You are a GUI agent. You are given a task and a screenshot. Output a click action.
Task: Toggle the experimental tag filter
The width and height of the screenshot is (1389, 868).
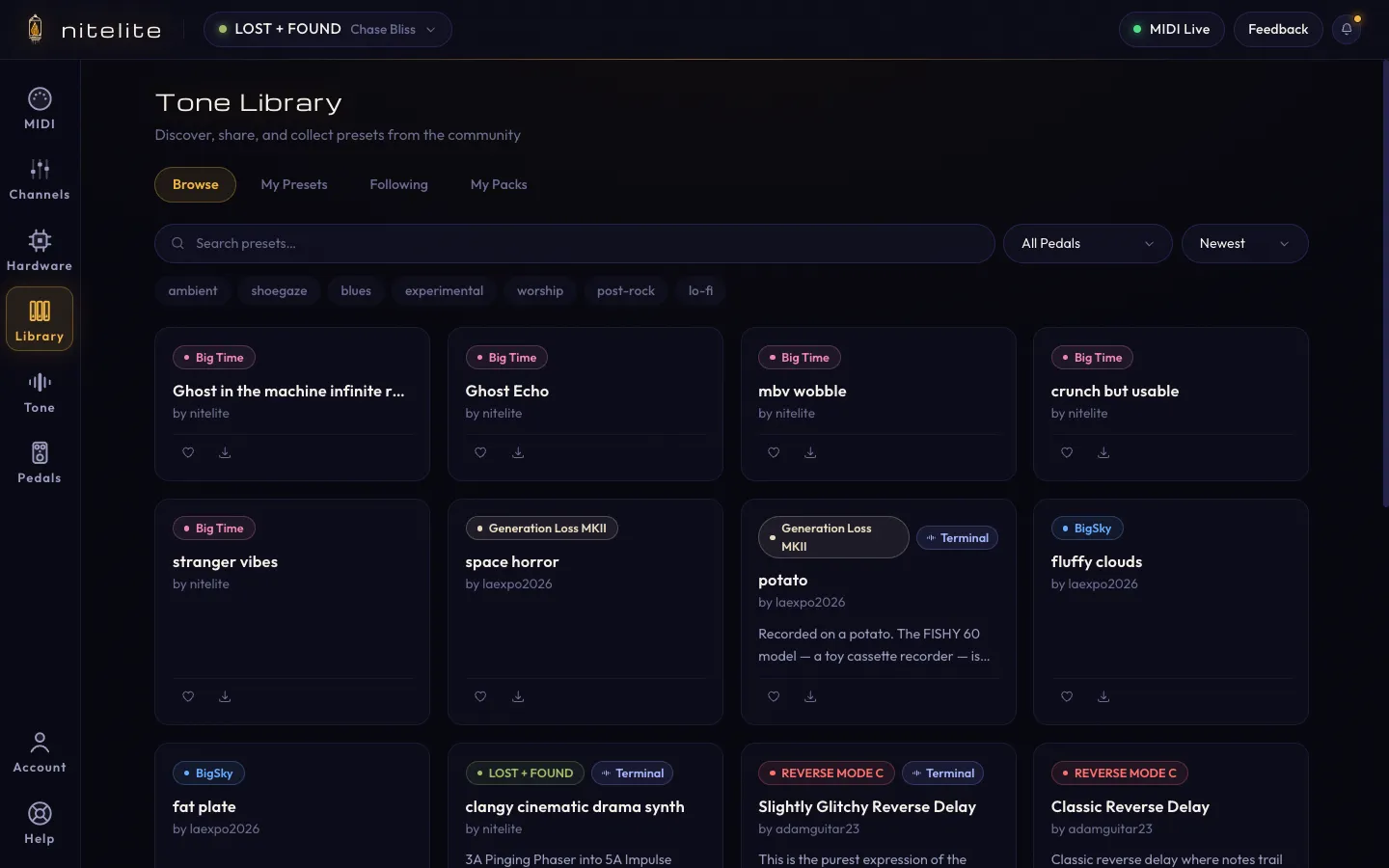click(444, 290)
